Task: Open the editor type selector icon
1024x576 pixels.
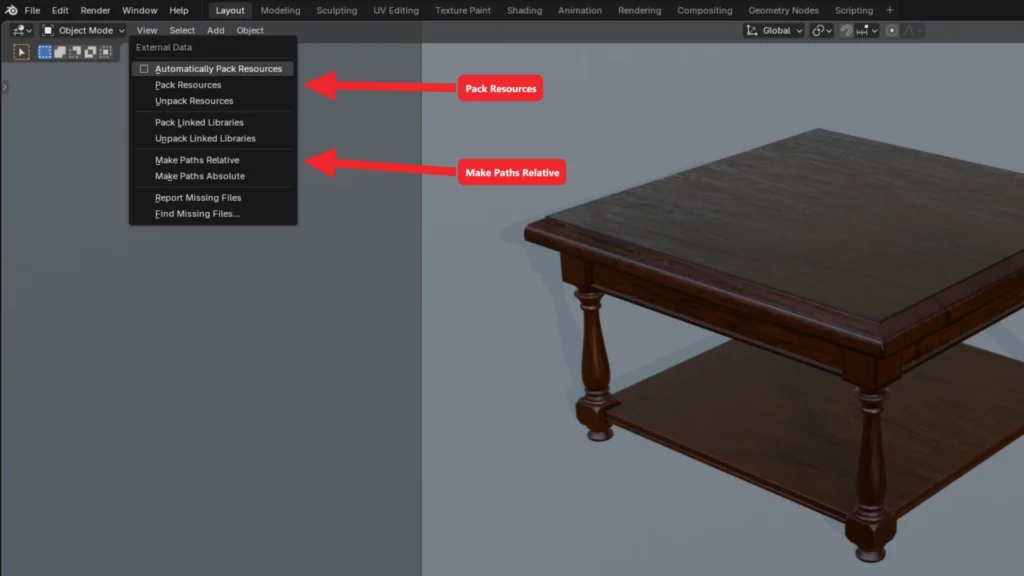Action: (x=22, y=31)
